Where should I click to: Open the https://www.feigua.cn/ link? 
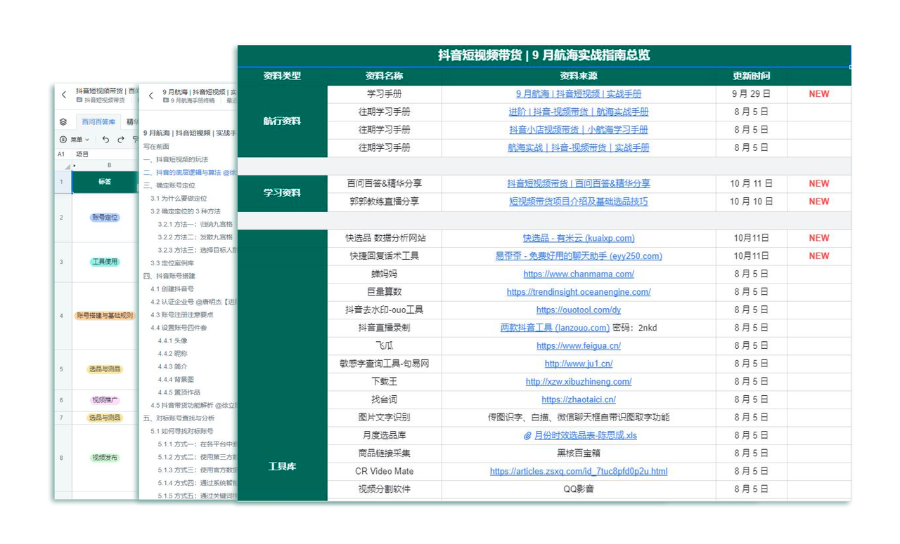[x=579, y=346]
